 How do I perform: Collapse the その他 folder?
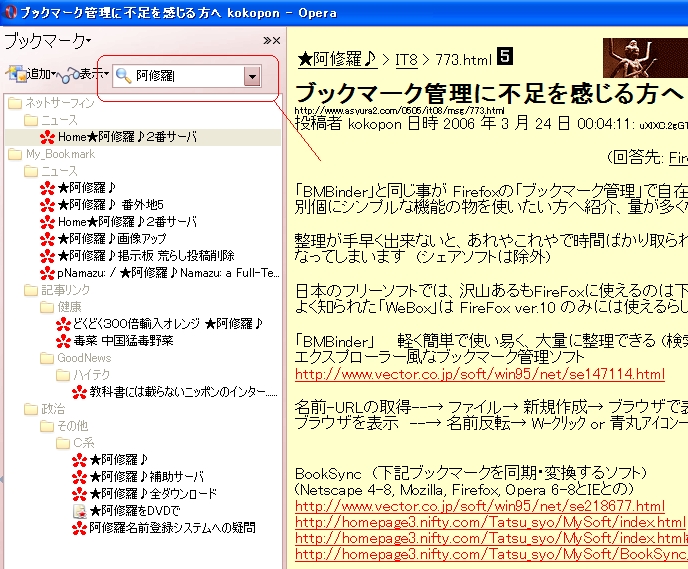tap(47, 426)
